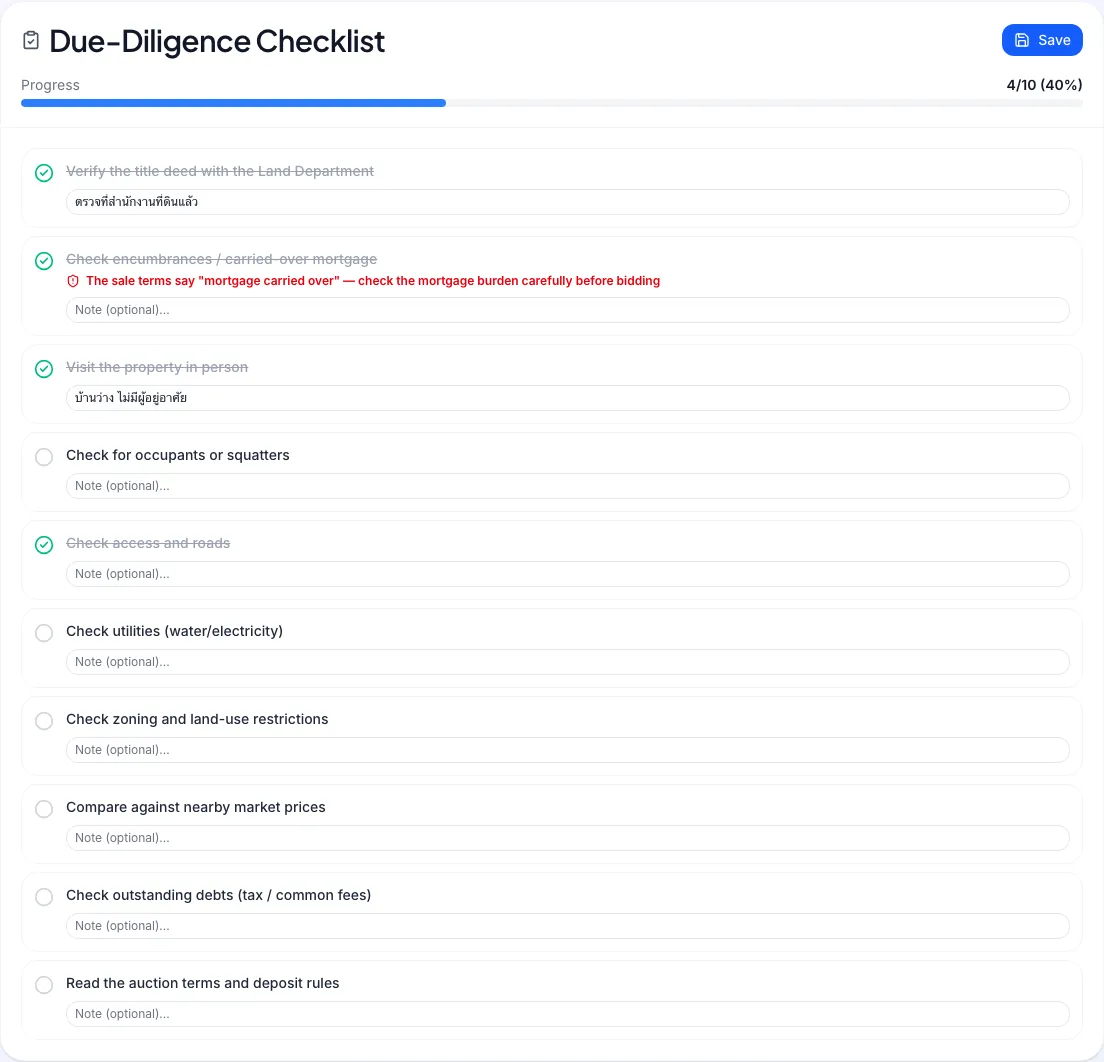Uncheck Visit the property in person
1104x1062 pixels.
(44, 368)
